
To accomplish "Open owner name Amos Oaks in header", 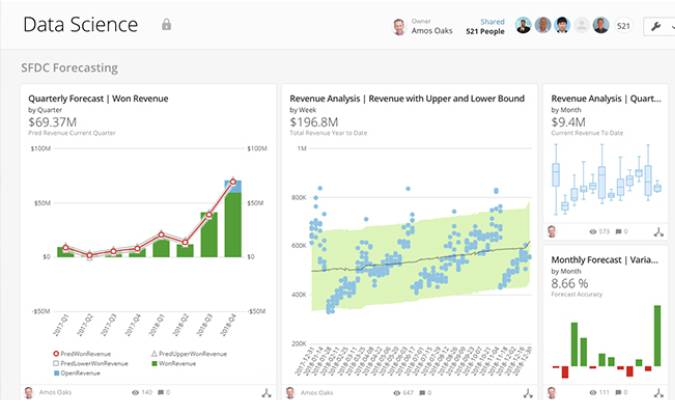I will pos(432,31).
